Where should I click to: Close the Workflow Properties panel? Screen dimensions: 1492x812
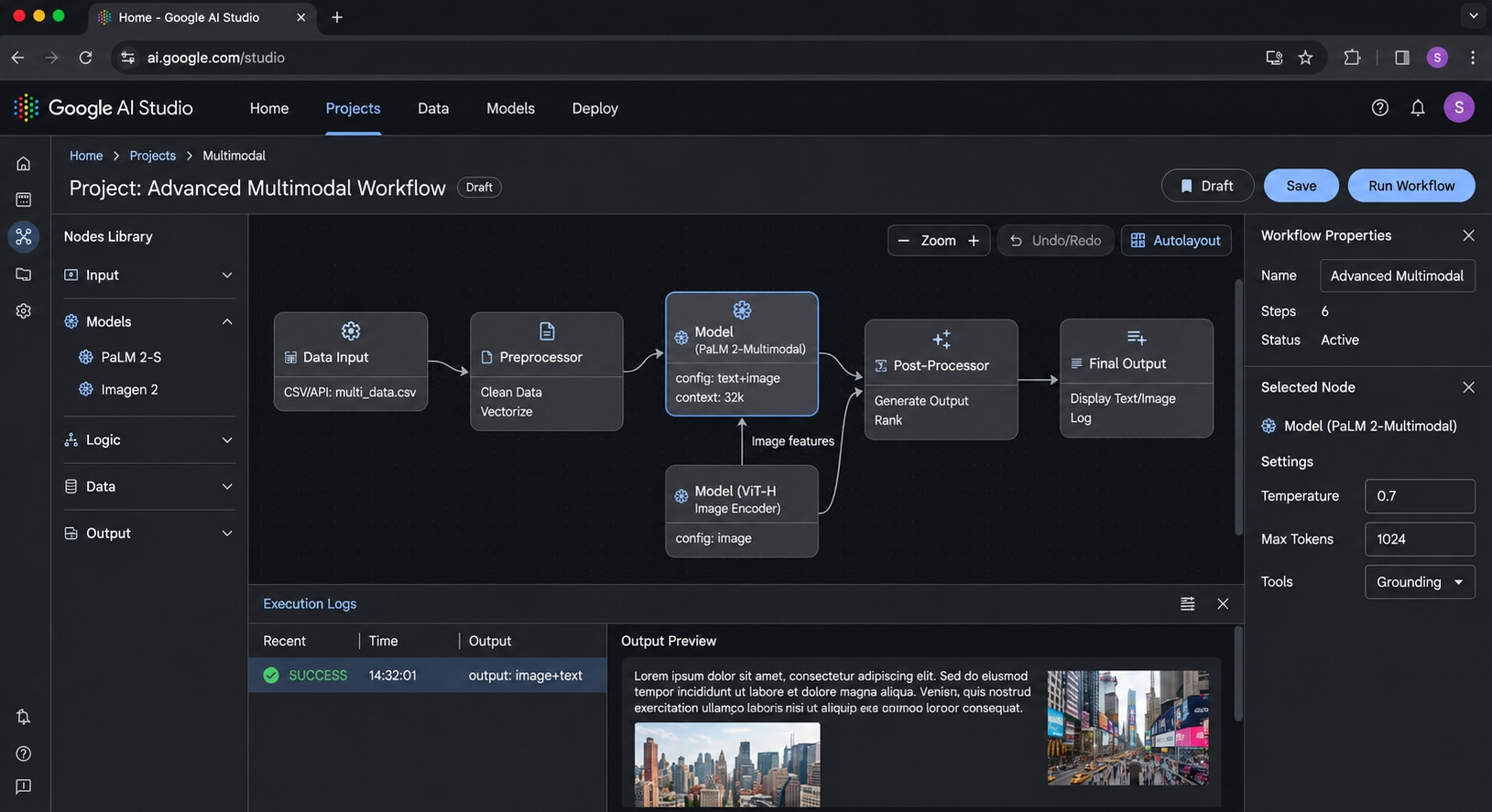point(1468,235)
